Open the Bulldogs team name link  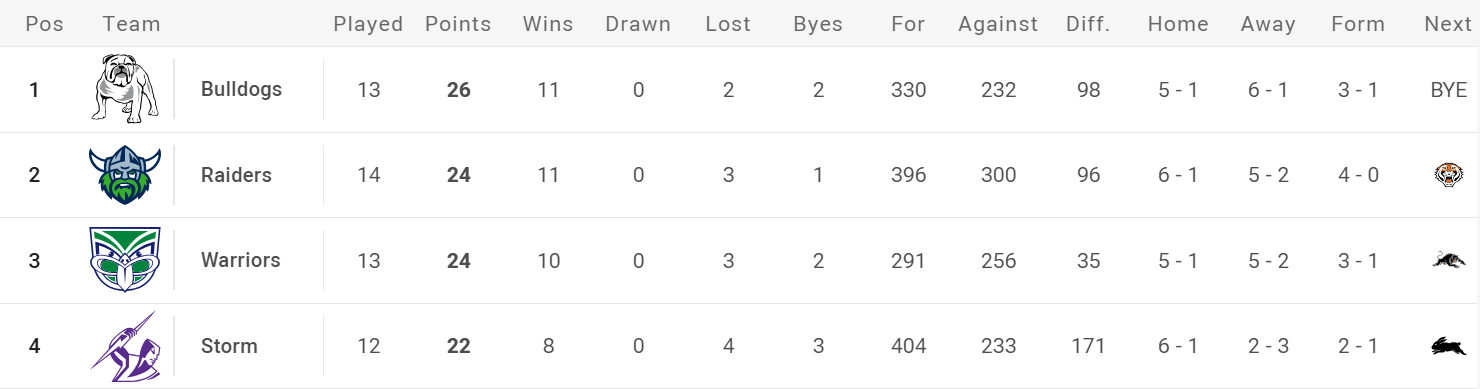tap(241, 89)
